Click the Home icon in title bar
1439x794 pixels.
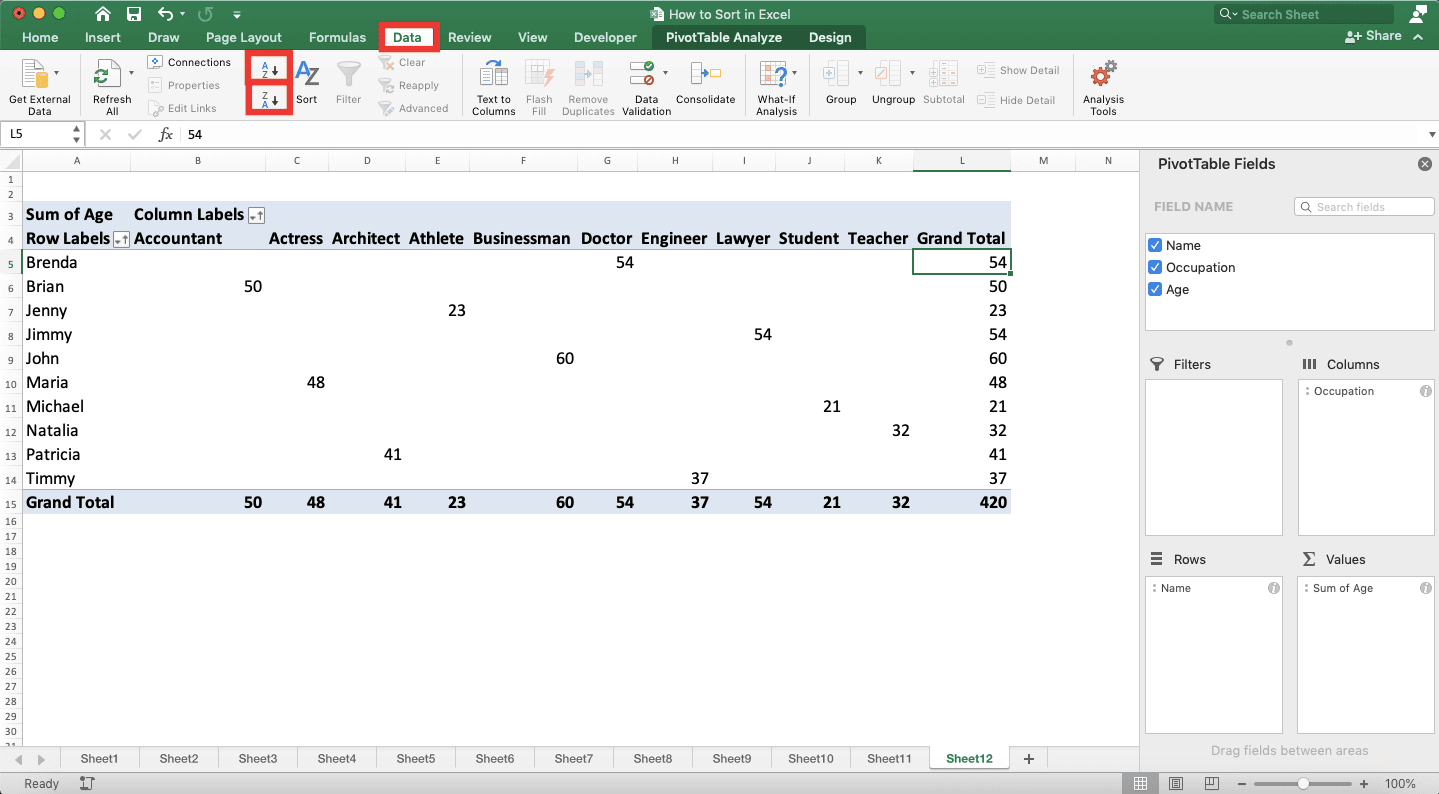coord(102,14)
